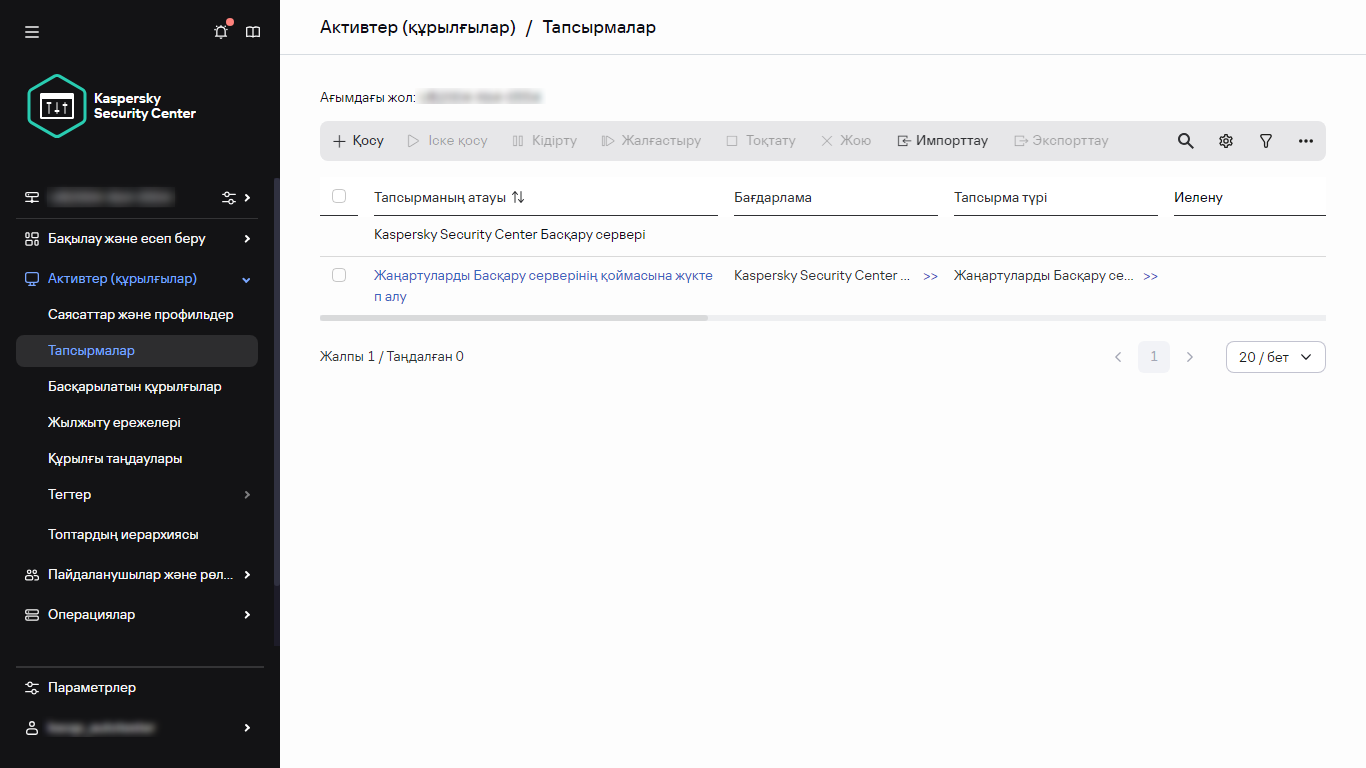This screenshot has width=1366, height=768.
Task: Go to next page arrow
Action: coord(1190,357)
